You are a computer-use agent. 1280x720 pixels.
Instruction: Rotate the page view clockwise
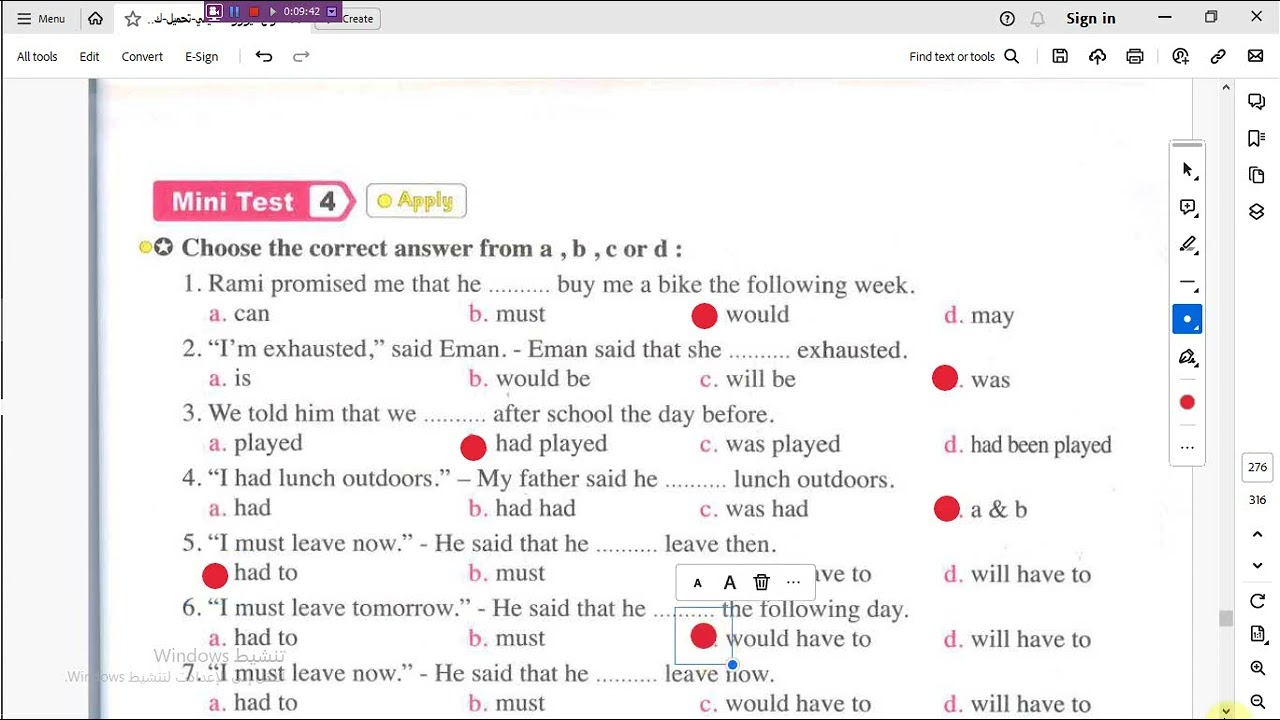coord(1257,601)
